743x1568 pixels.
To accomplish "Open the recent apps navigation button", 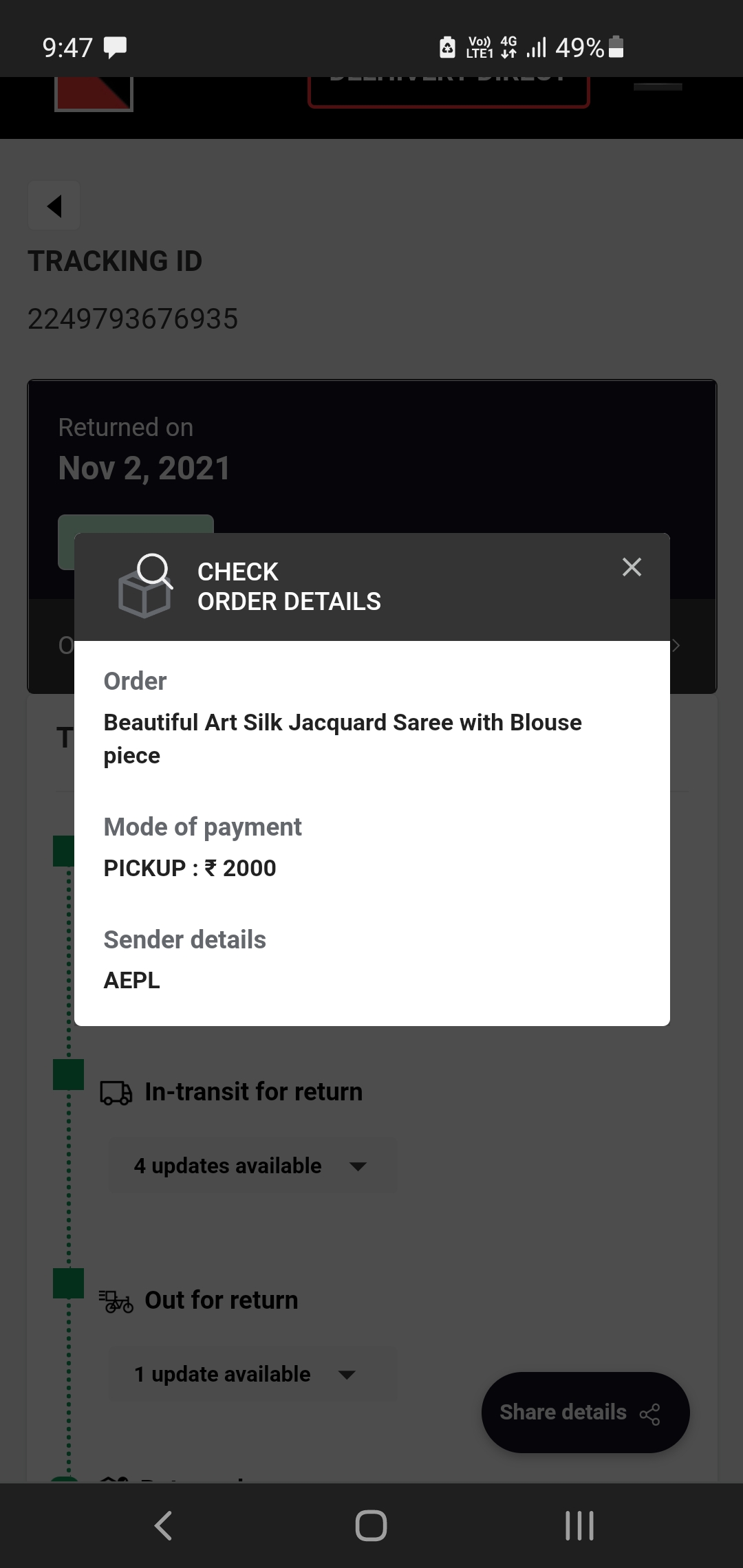I will pos(579,1525).
